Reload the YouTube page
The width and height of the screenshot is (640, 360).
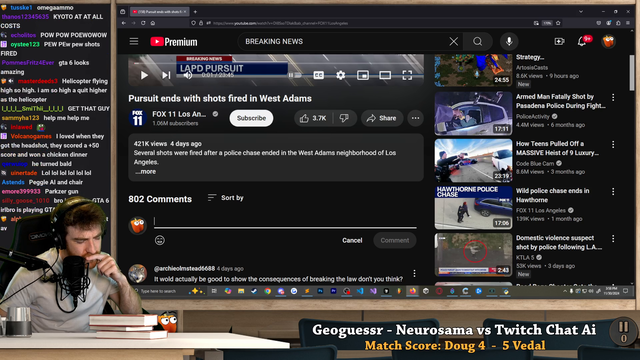point(143,23)
